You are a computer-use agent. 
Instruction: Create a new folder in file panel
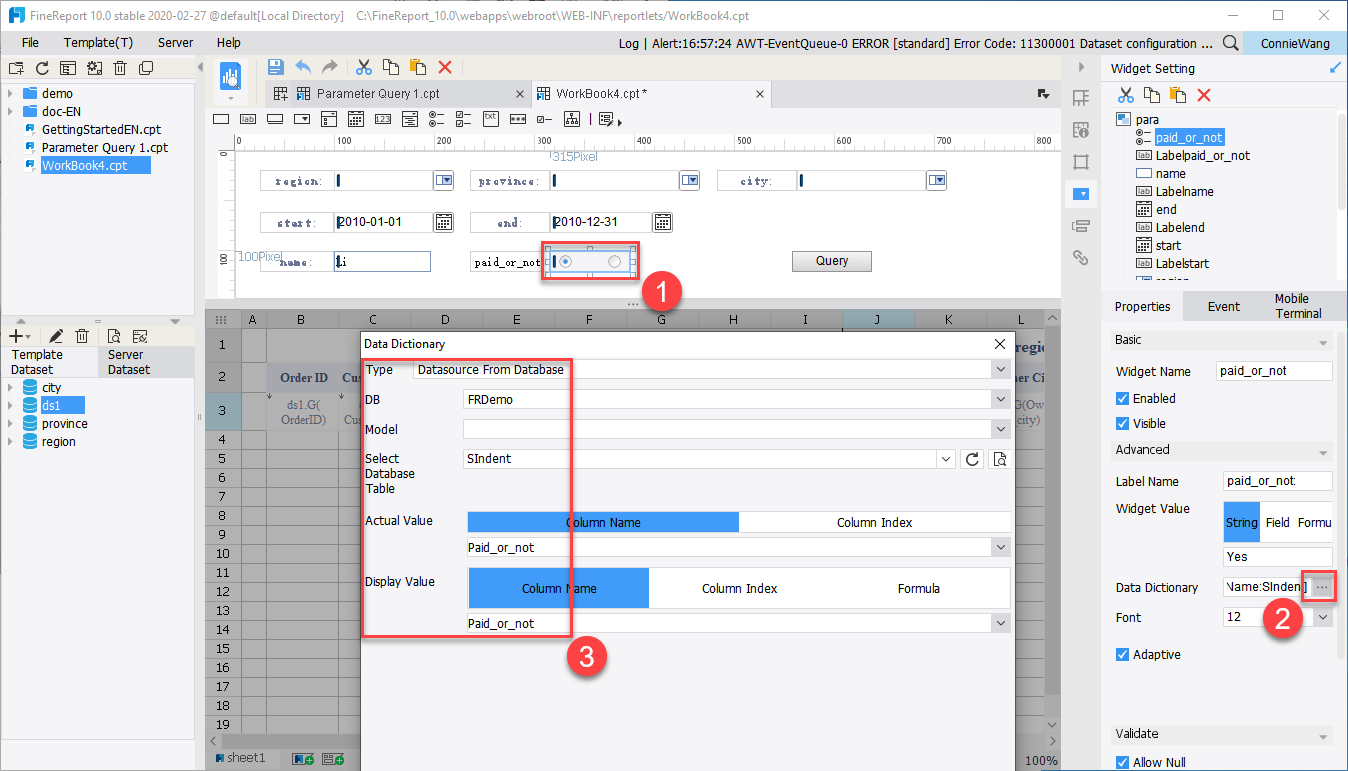16,68
